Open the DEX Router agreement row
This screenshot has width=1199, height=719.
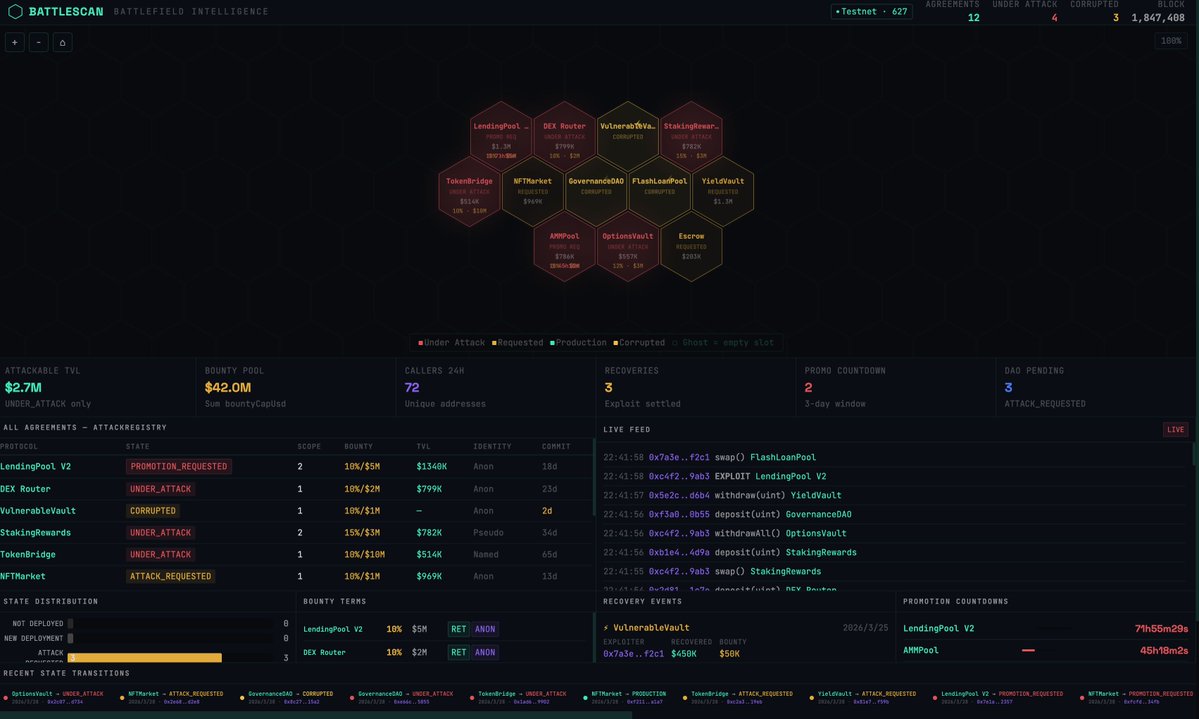296,489
